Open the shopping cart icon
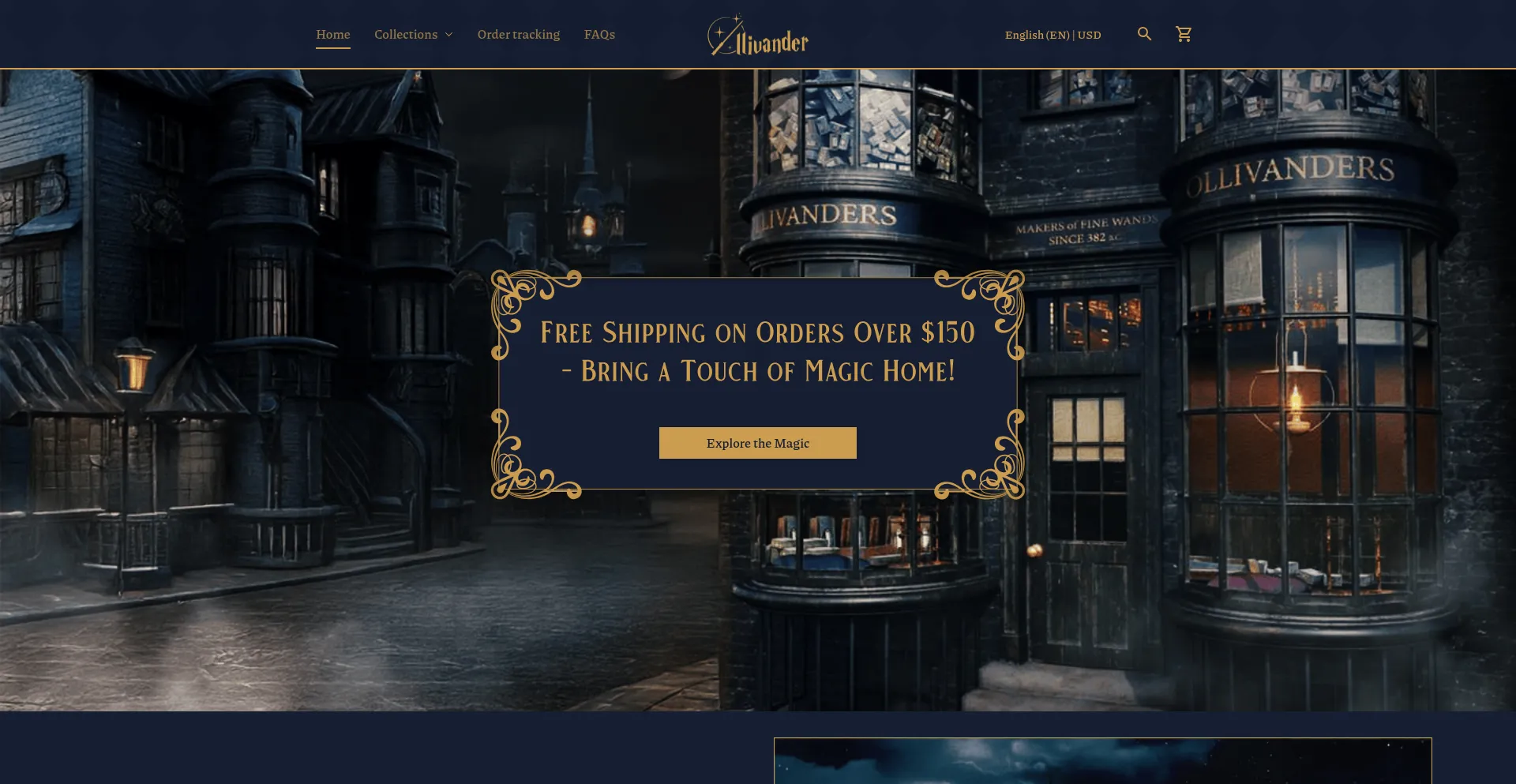This screenshot has height=784, width=1516. tap(1184, 34)
